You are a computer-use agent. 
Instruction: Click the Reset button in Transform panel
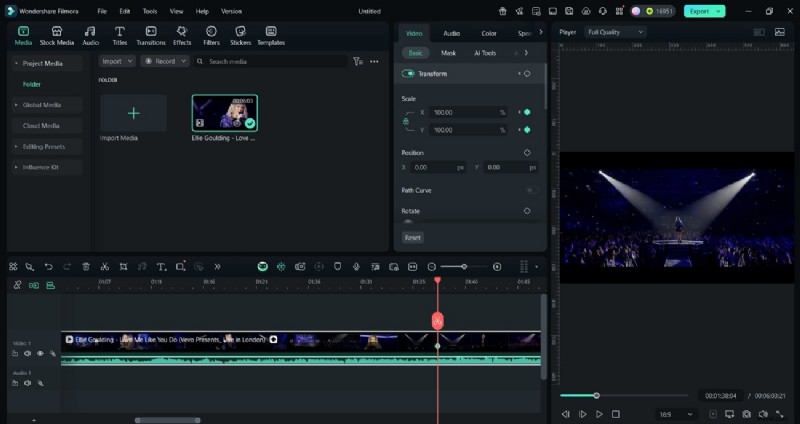(412, 237)
